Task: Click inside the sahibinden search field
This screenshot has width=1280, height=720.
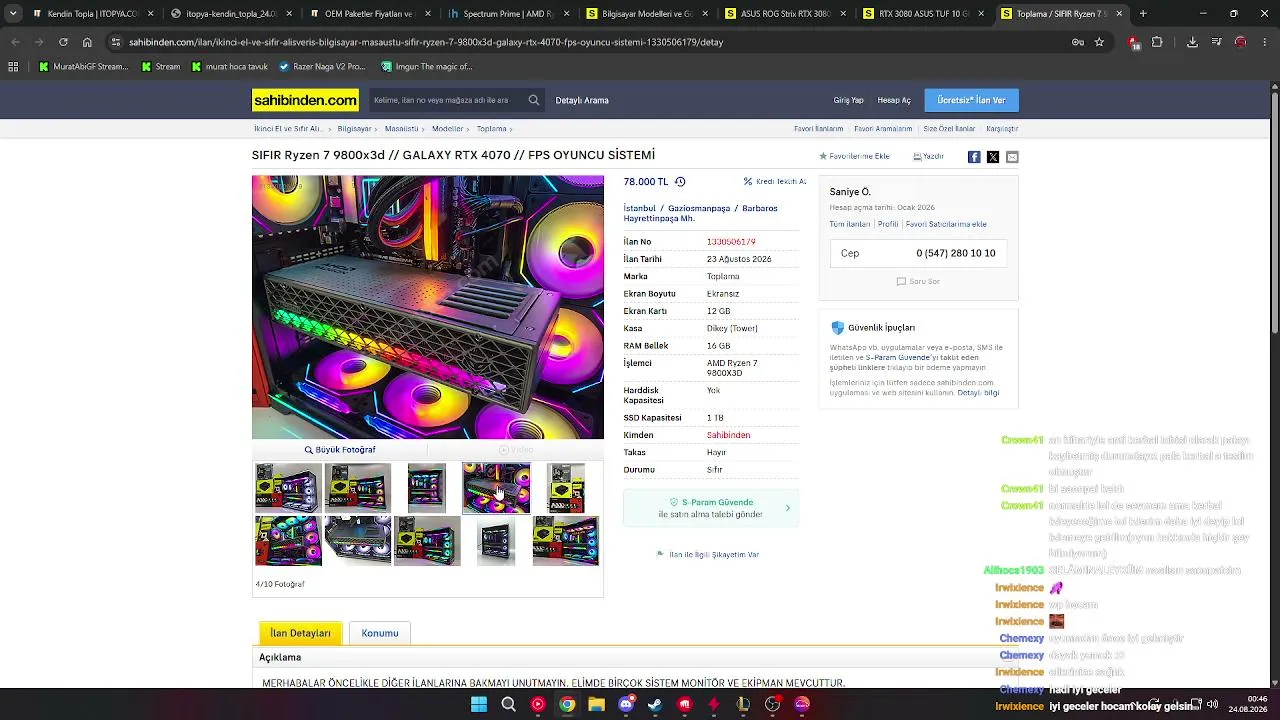Action: [x=445, y=100]
